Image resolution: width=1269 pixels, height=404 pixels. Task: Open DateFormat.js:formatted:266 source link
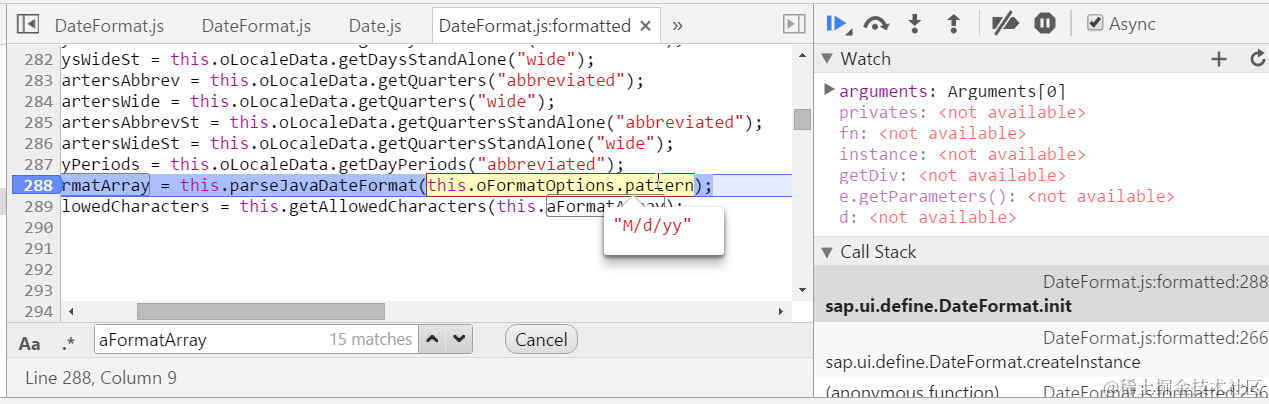(x=1155, y=338)
